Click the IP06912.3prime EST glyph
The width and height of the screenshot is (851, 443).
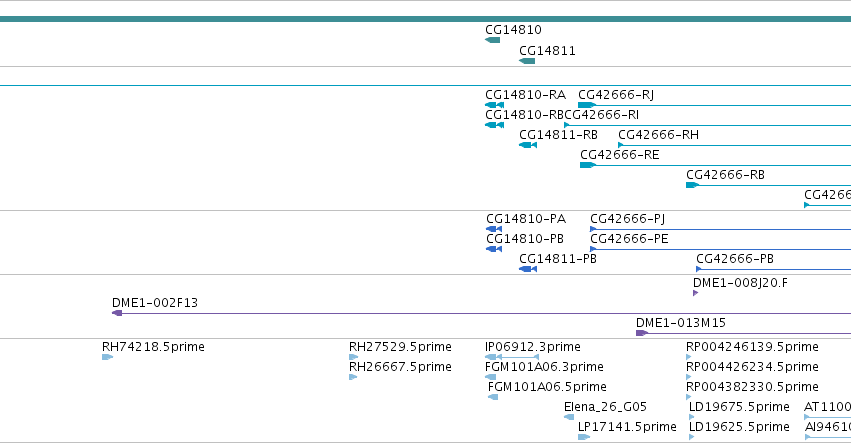pyautogui.click(x=512, y=357)
